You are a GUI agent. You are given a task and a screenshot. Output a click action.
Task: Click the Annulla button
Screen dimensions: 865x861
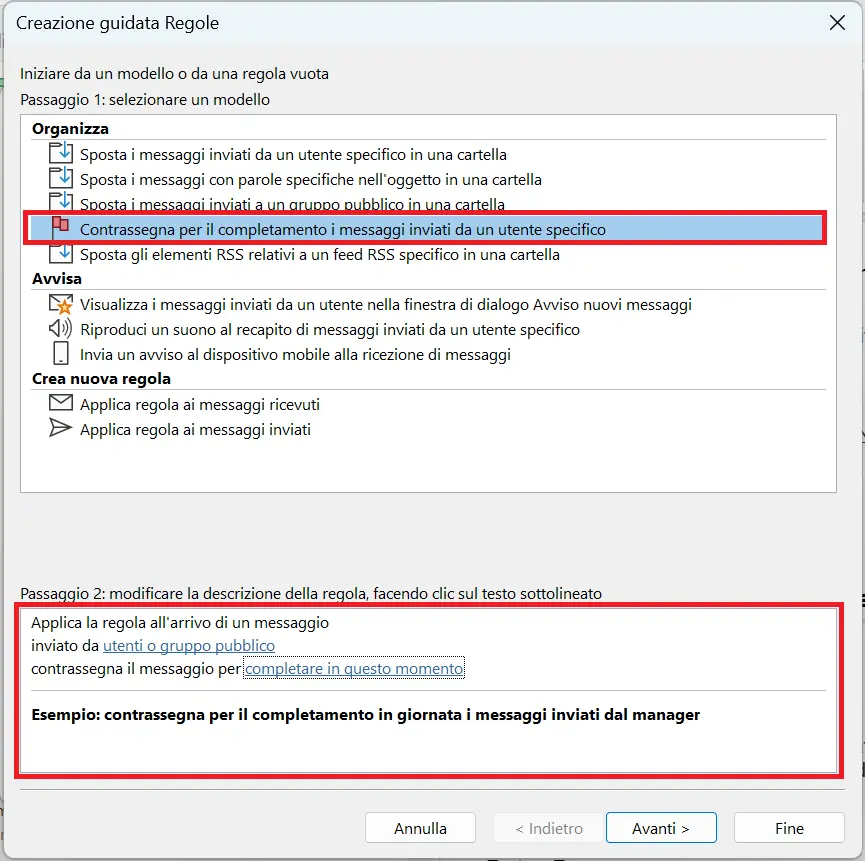click(x=420, y=828)
